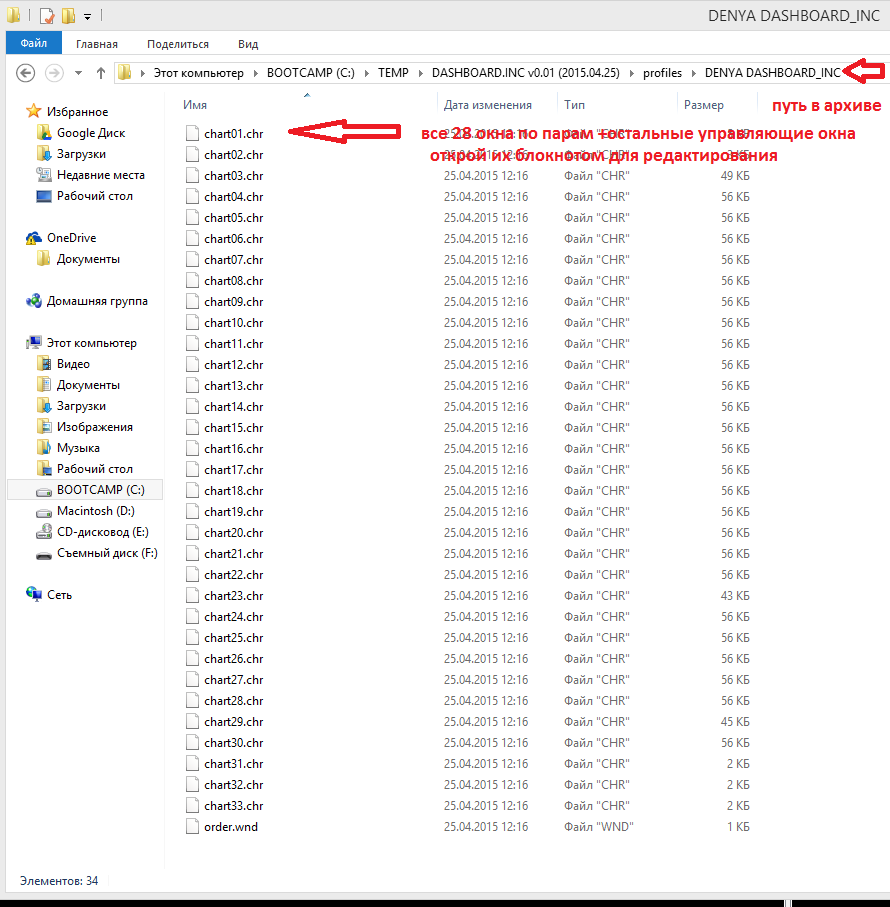
Task: Select the chart03.chr file icon
Action: pyautogui.click(x=193, y=176)
